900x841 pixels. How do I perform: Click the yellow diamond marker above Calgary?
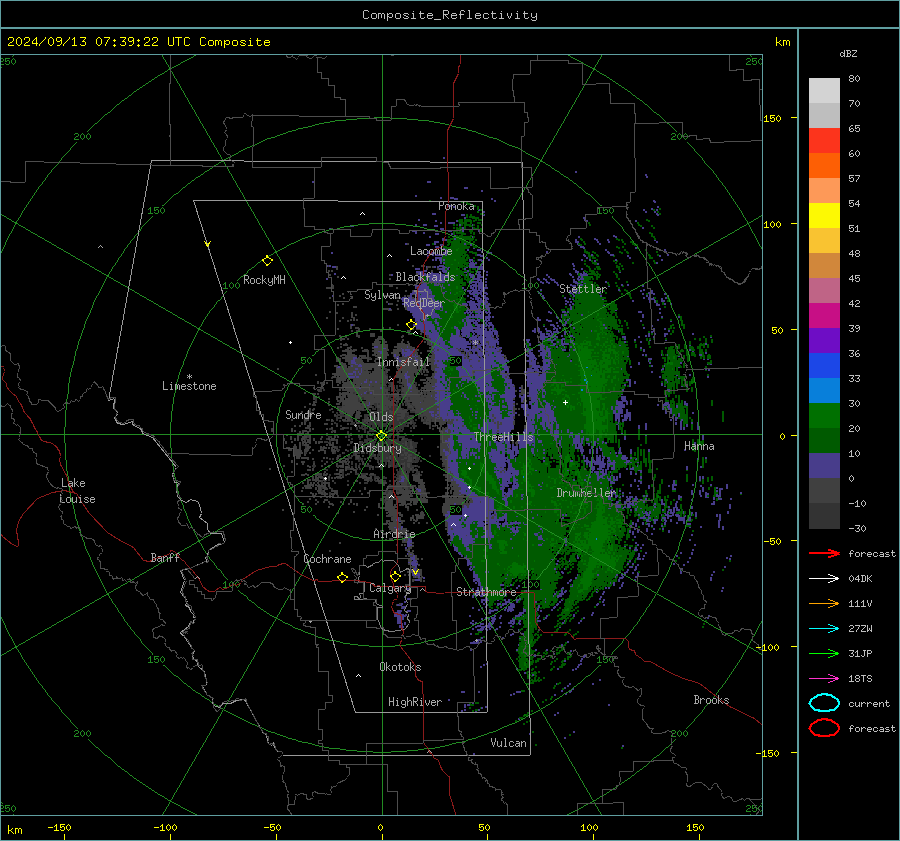pyautogui.click(x=395, y=576)
